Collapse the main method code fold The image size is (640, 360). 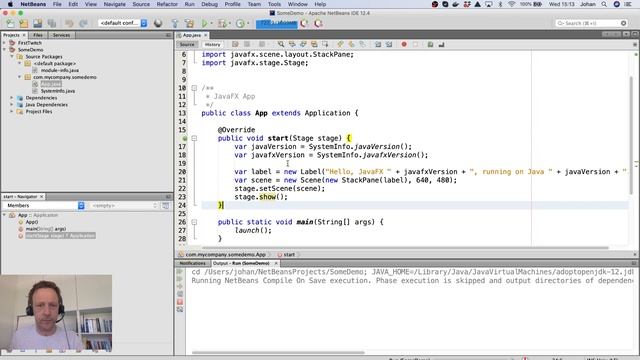(194, 222)
